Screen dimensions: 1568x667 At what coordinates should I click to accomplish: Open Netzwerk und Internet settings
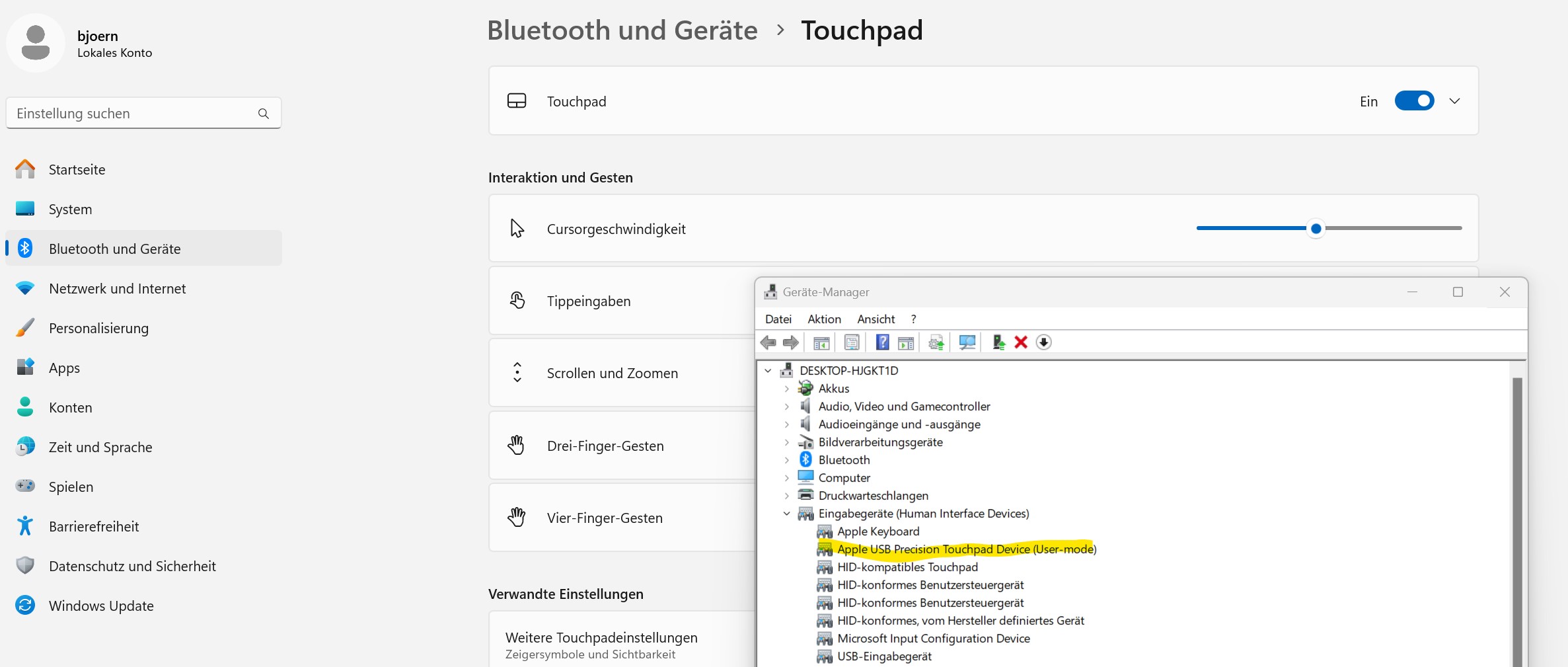[x=144, y=288]
